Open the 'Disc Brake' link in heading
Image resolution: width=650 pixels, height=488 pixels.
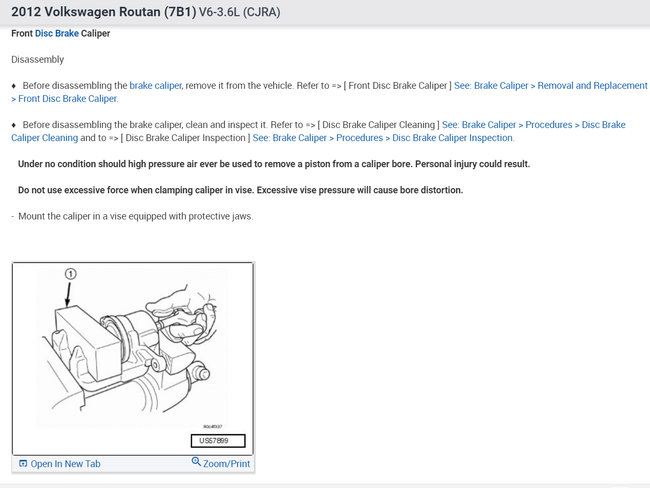click(57, 33)
